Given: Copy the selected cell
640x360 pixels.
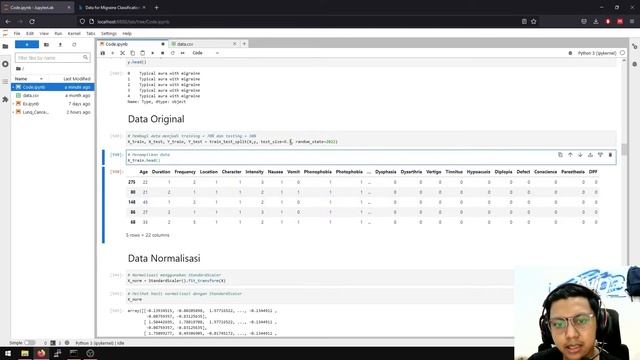Looking at the screenshot, I should coord(133,53).
